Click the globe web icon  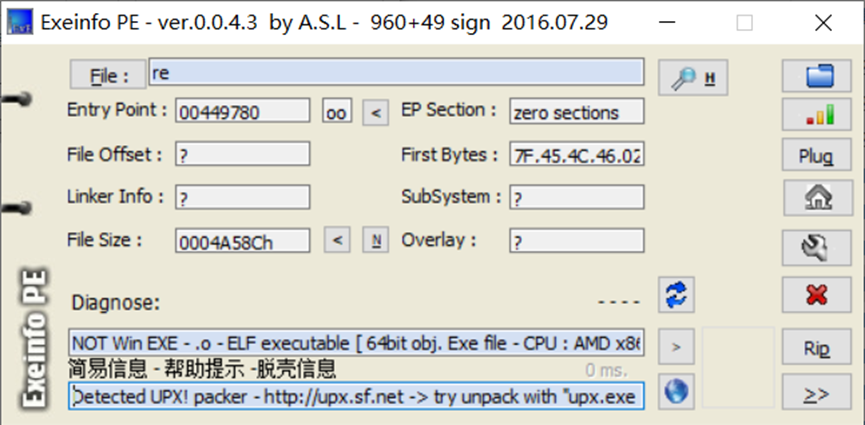coord(677,392)
